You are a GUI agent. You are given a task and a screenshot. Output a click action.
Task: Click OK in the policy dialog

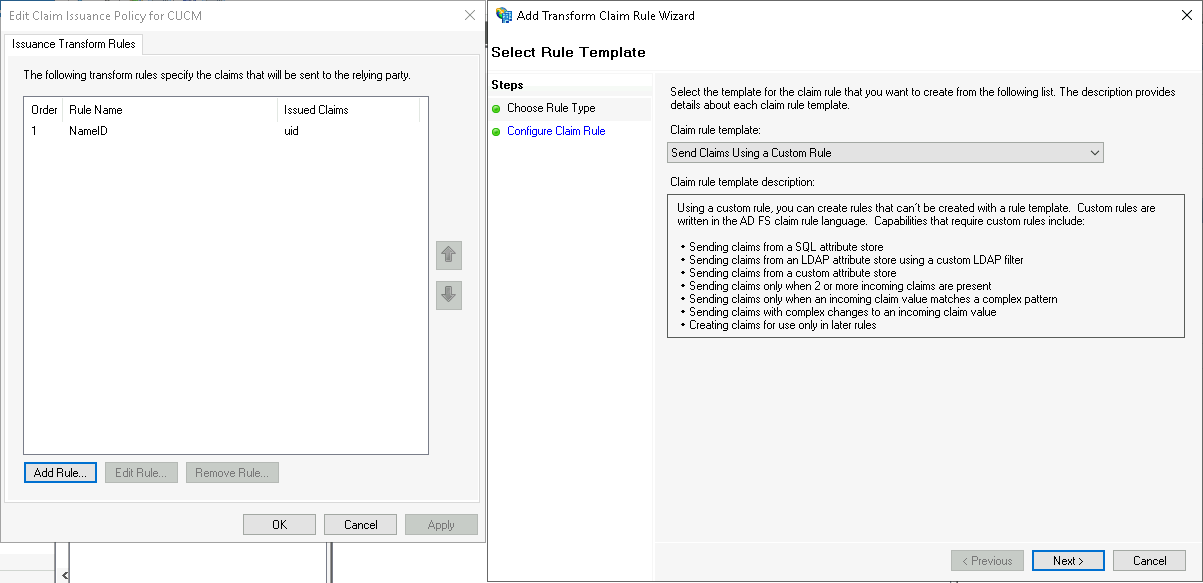[279, 525]
